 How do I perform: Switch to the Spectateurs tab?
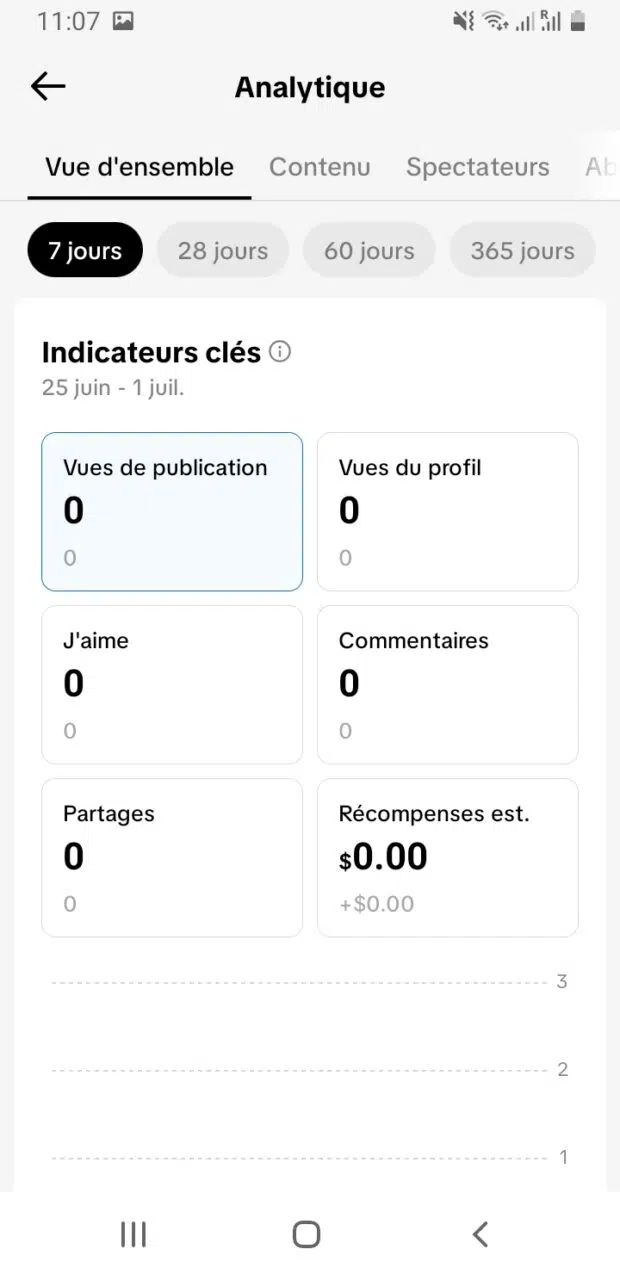478,167
